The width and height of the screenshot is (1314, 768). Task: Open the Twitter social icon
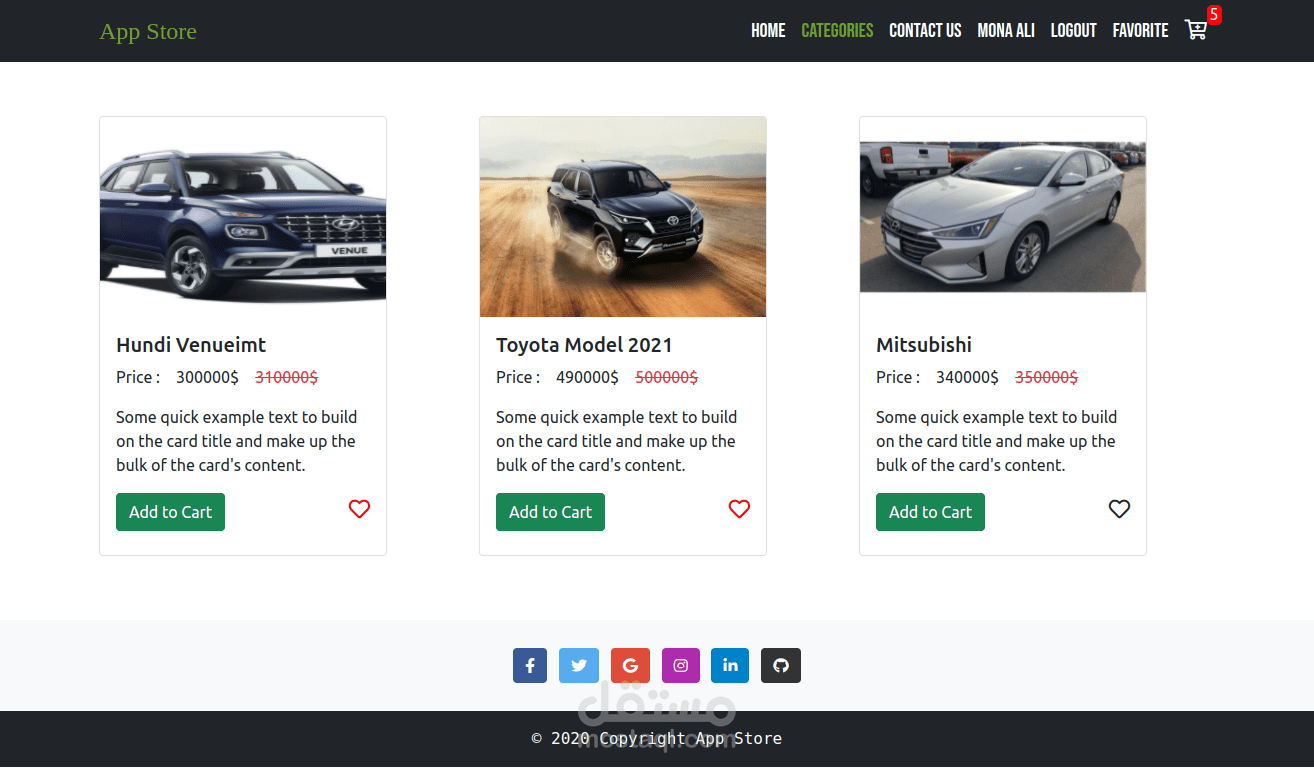click(x=579, y=665)
